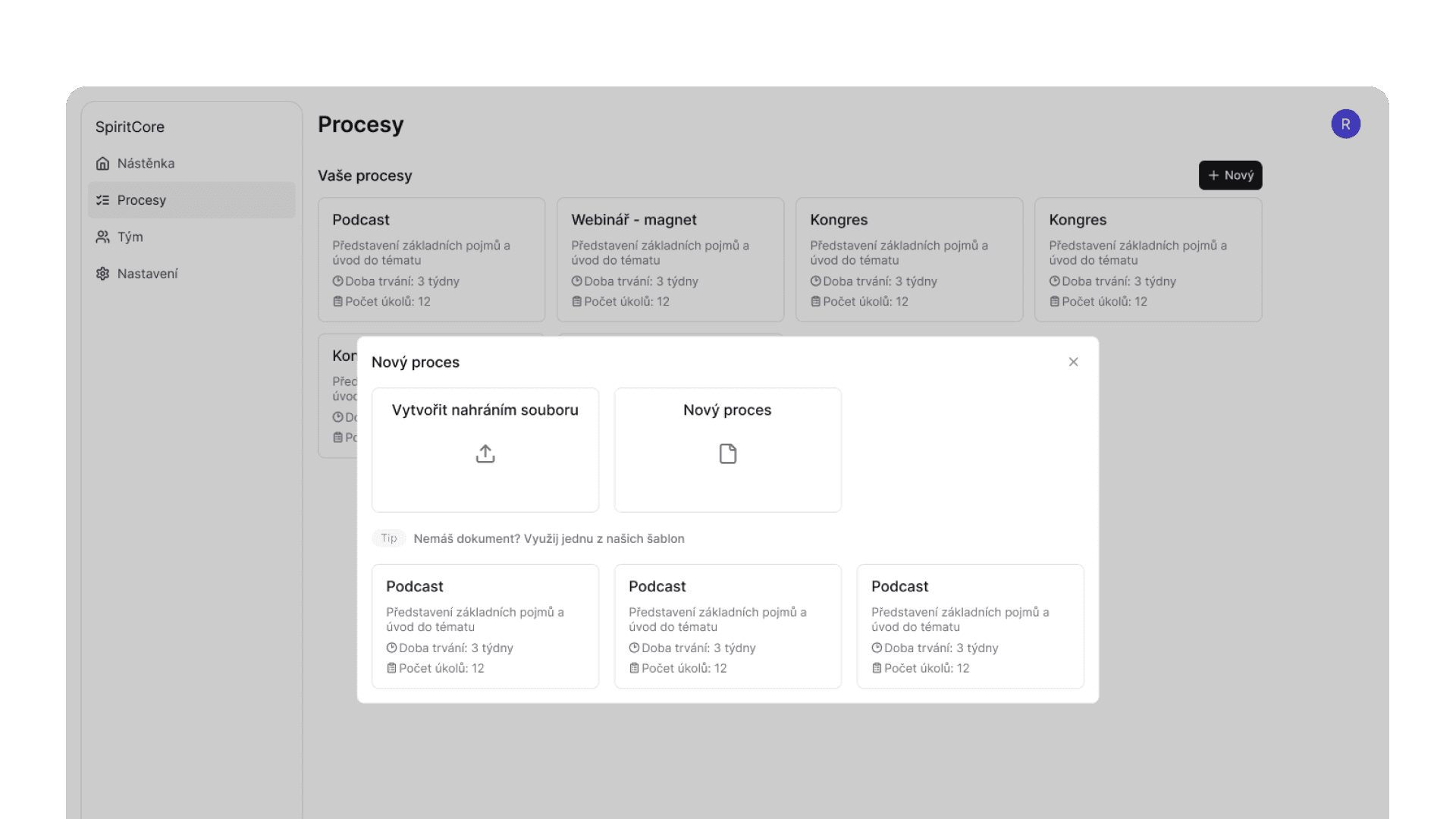The height and width of the screenshot is (819, 1456).
Task: Open the Webinář - magnet process card
Action: [670, 259]
